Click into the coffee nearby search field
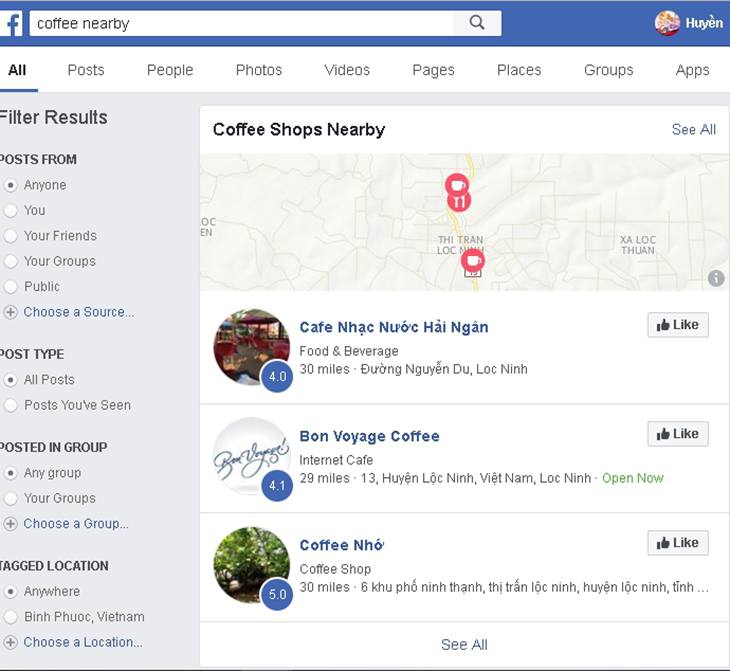This screenshot has height=671, width=730. tap(241, 23)
